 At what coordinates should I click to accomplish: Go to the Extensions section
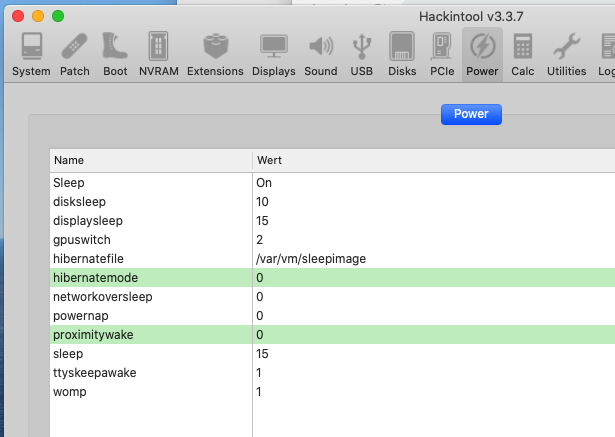click(215, 47)
